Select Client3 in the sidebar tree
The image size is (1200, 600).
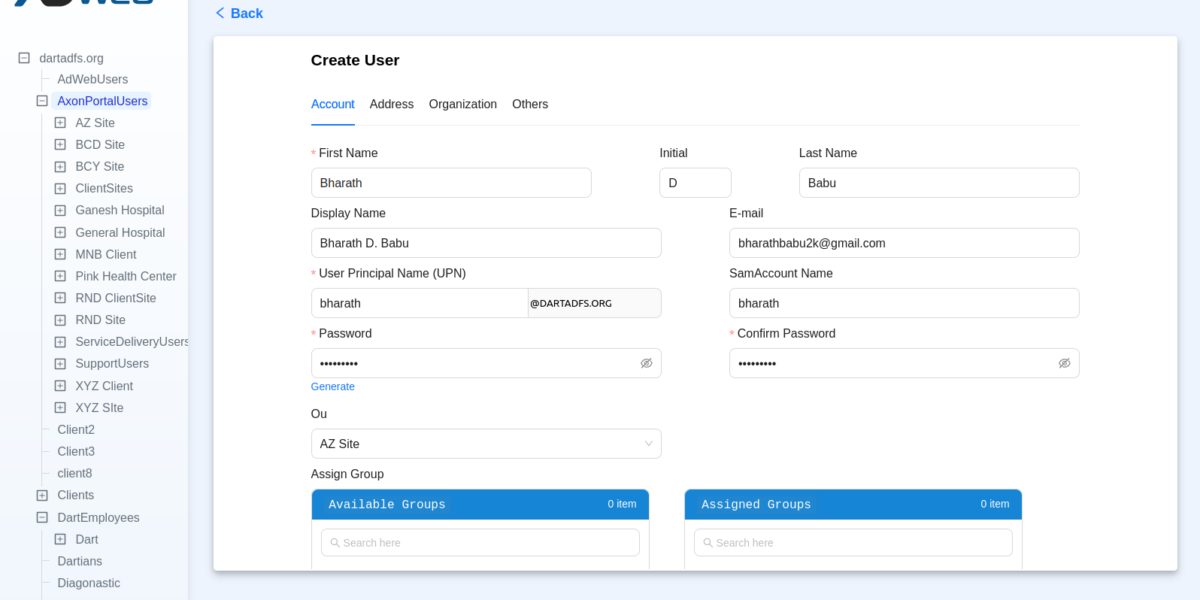[75, 451]
